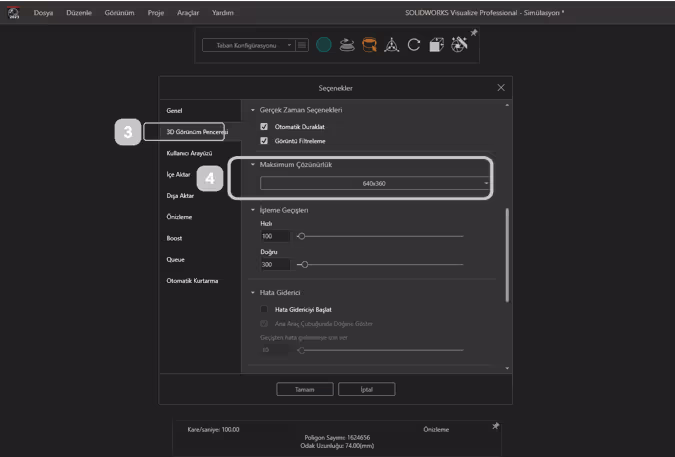Toggle the Görüntü Filtreleme checkbox
Screen dimensions: 675x457
(264, 141)
